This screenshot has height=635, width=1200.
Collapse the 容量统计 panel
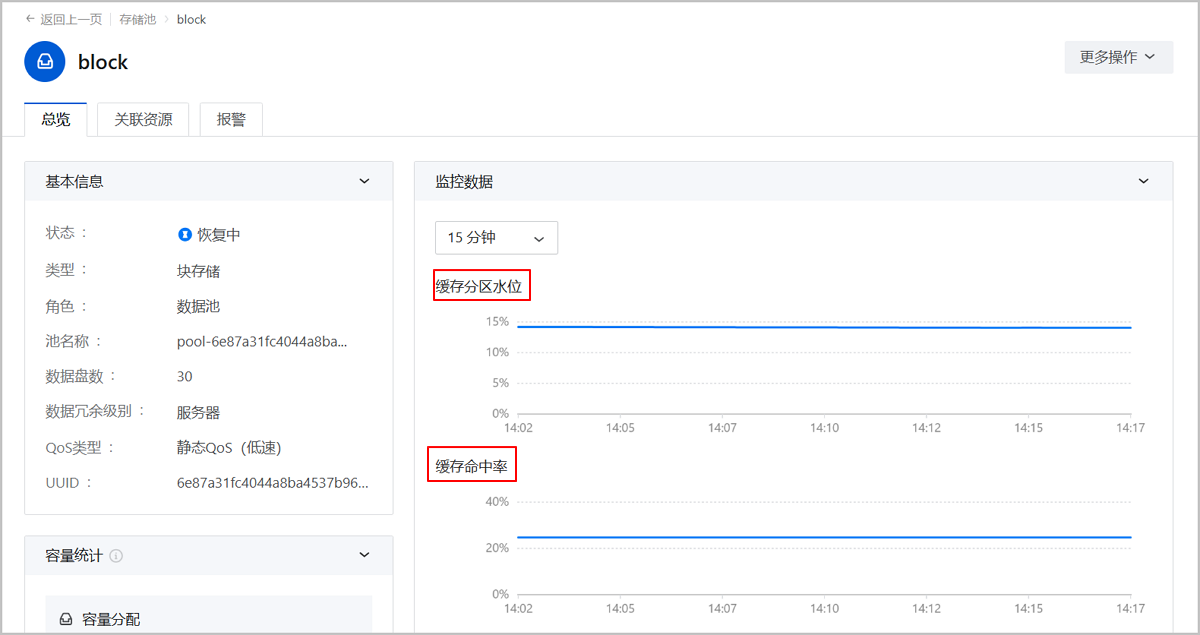point(364,555)
